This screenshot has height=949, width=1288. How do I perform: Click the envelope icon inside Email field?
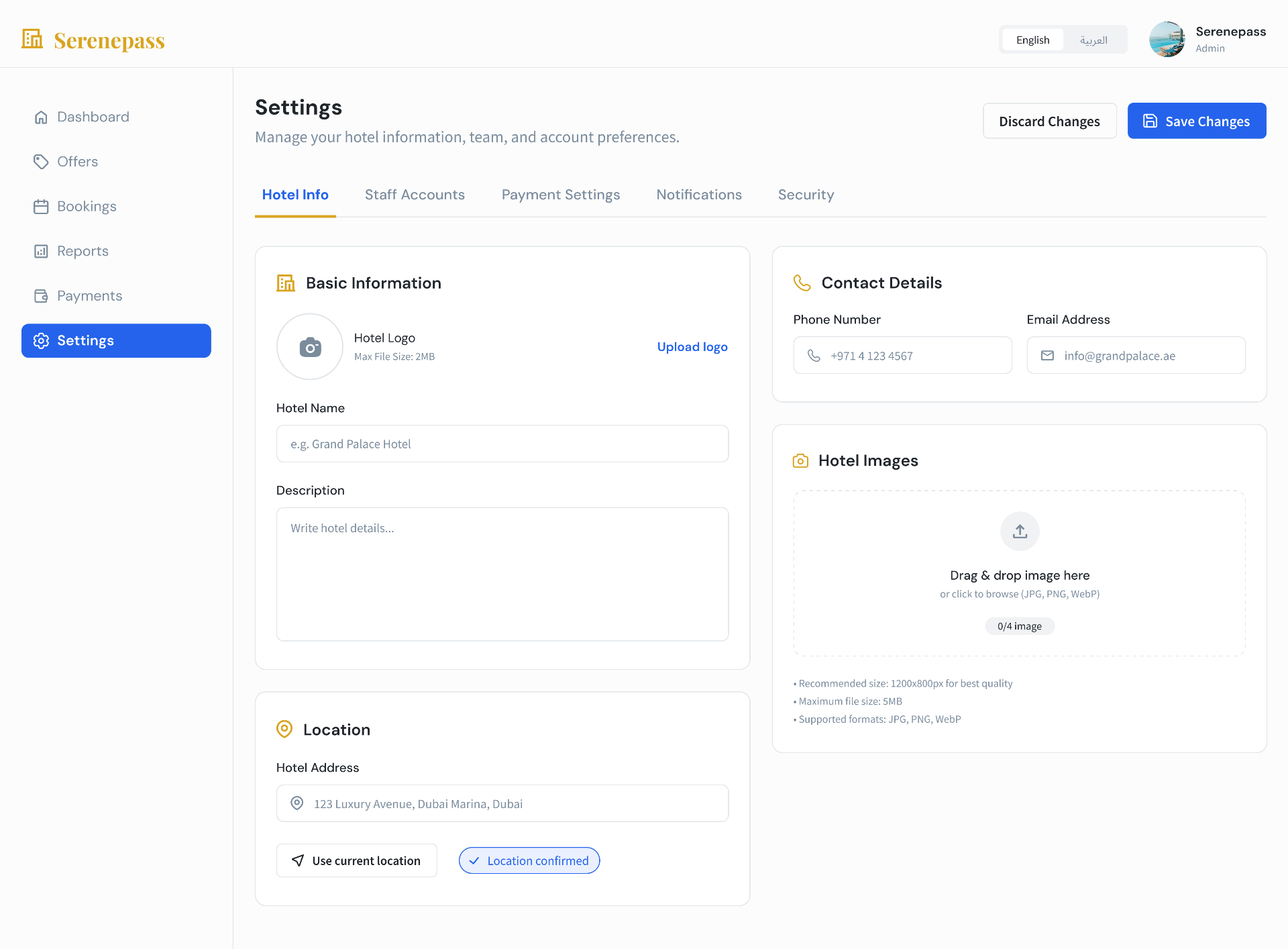pos(1047,356)
